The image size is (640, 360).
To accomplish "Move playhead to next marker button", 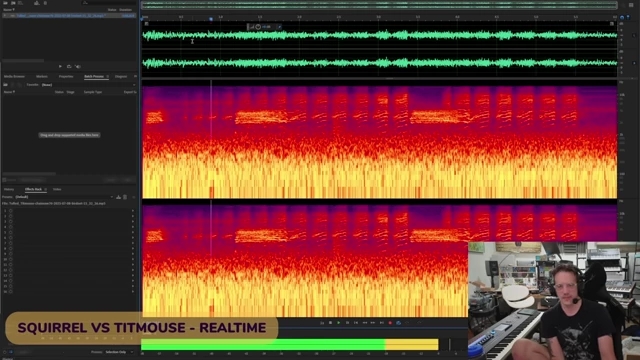I will pyautogui.click(x=382, y=323).
